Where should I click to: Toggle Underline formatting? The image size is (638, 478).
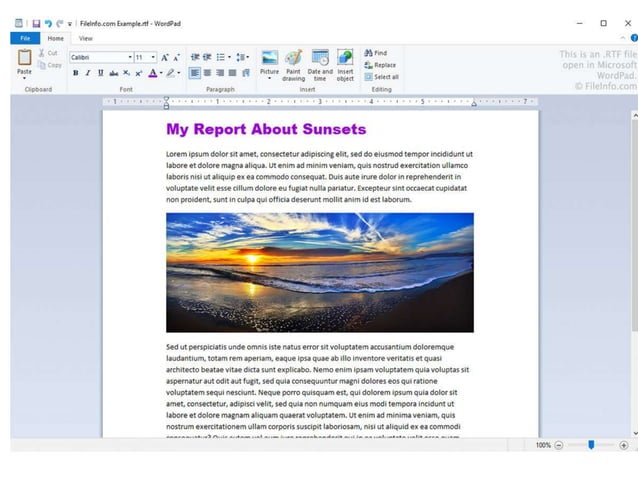pyautogui.click(x=101, y=73)
